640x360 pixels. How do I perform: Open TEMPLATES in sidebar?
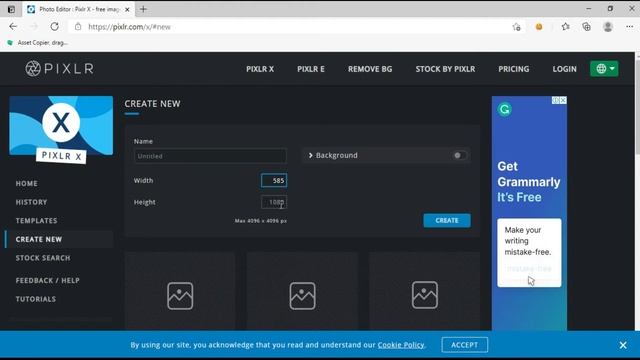click(36, 221)
